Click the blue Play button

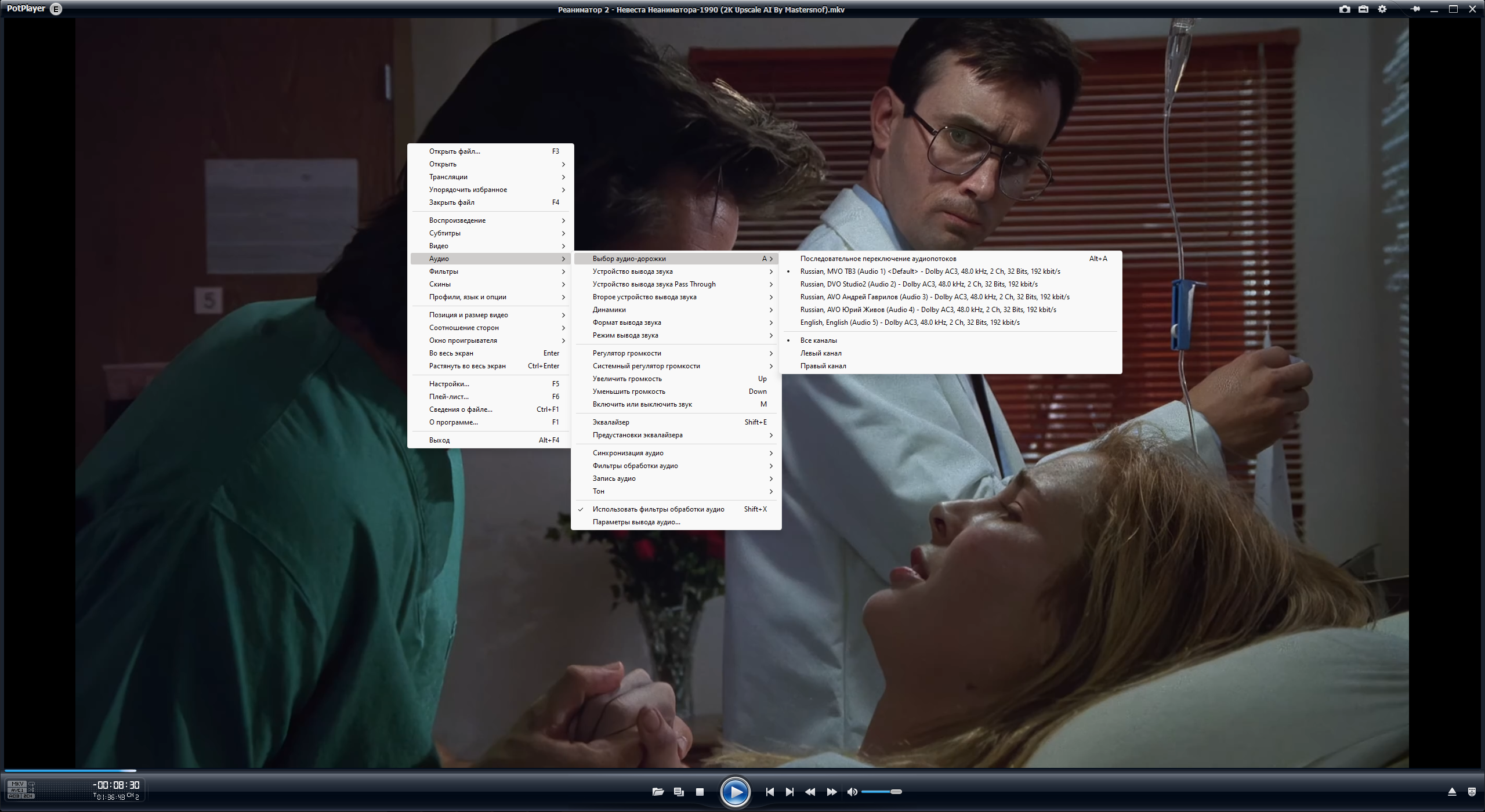[x=735, y=792]
